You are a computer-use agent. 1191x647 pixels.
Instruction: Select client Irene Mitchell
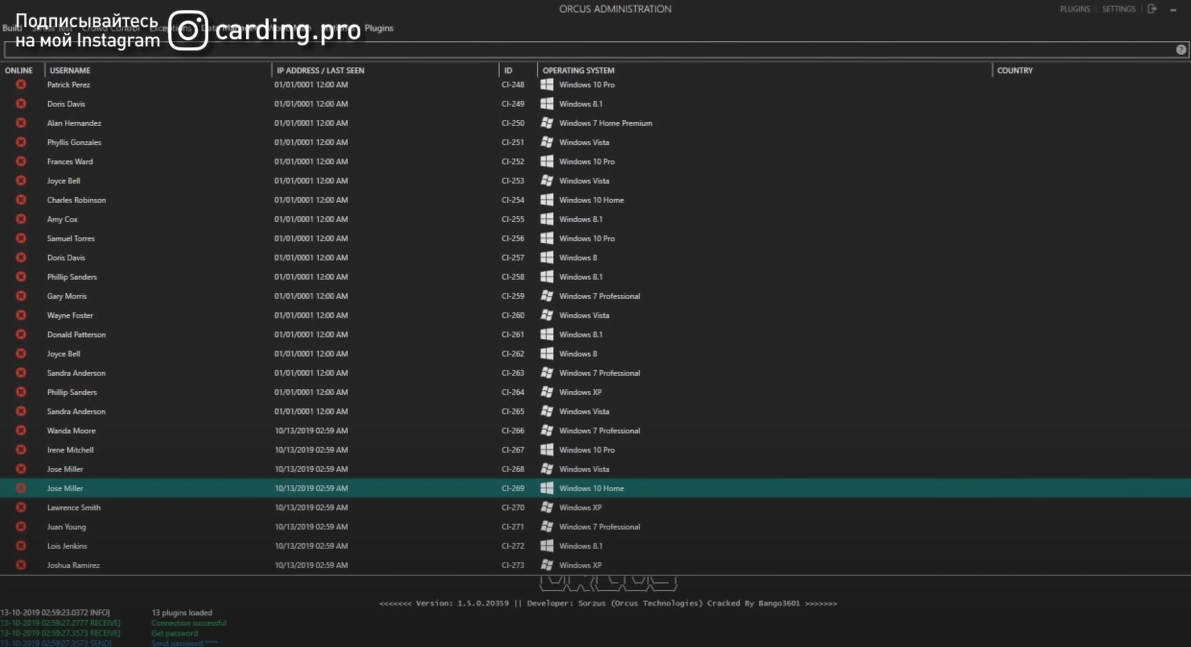70,450
